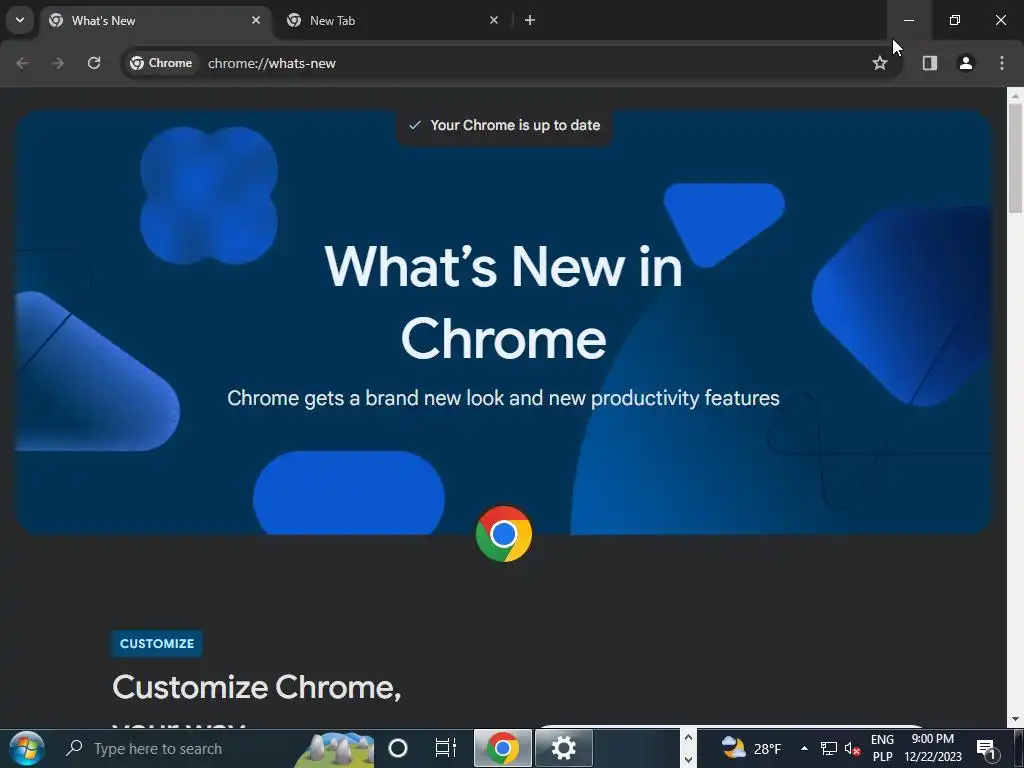Open a new tab with plus button
This screenshot has width=1024, height=768.
click(x=530, y=20)
